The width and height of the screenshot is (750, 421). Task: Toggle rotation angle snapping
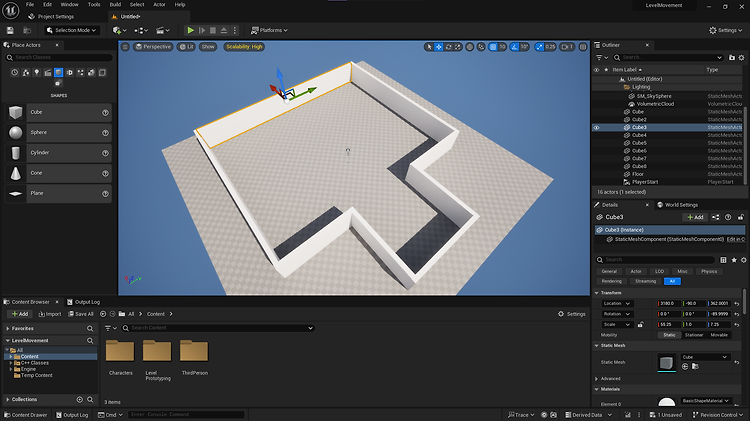pyautogui.click(x=514, y=47)
